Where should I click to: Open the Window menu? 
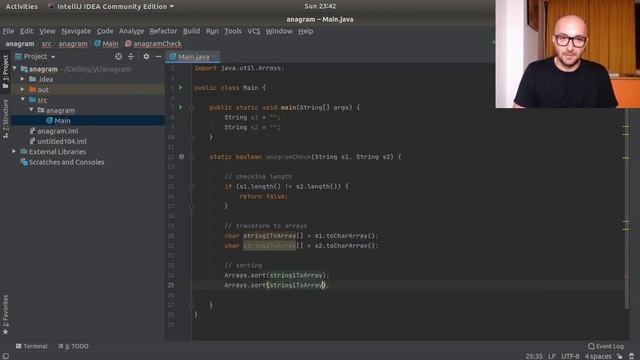coord(279,31)
